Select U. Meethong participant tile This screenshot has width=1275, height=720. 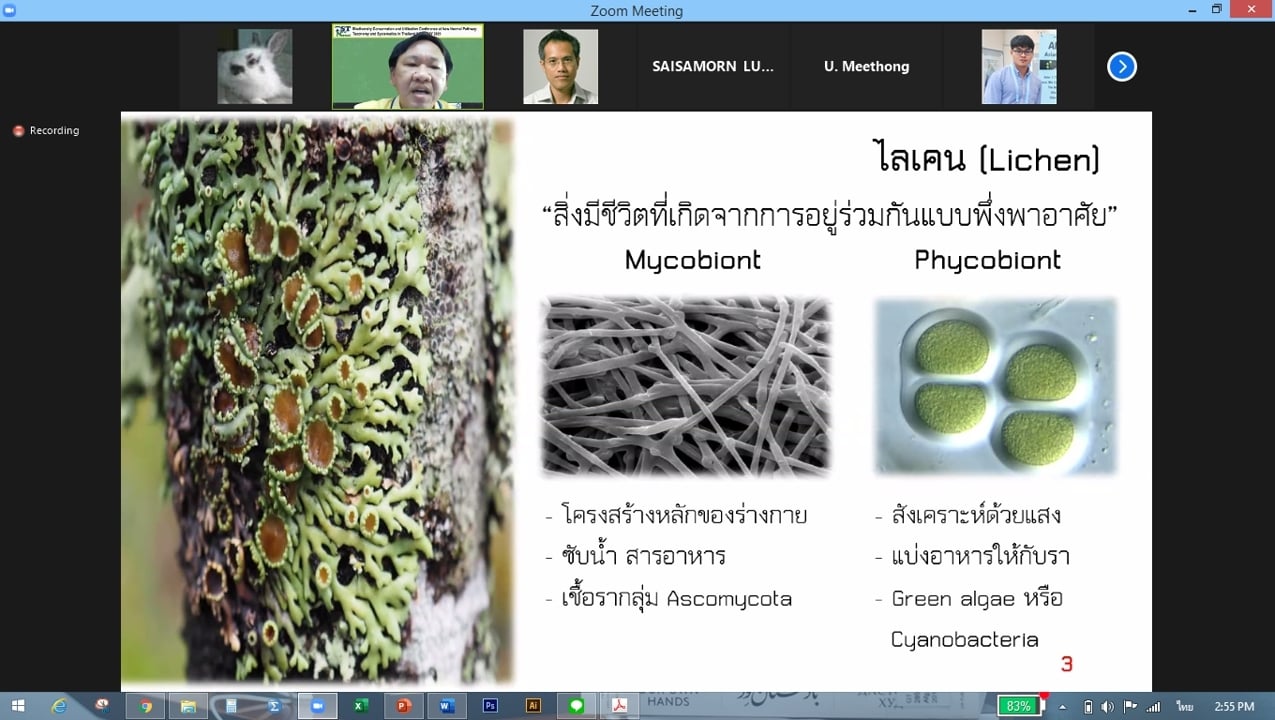(x=866, y=67)
